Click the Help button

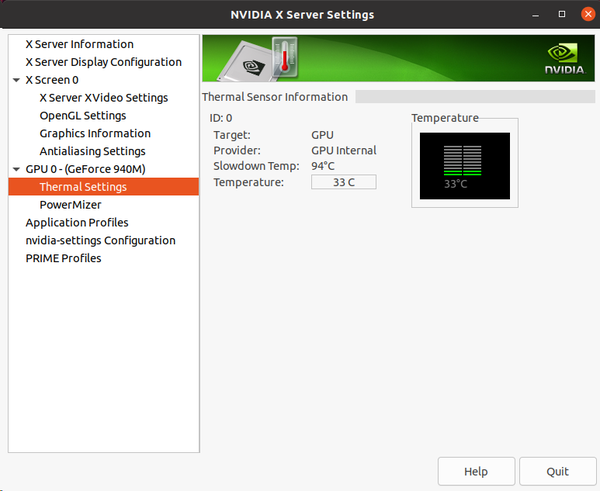(476, 471)
